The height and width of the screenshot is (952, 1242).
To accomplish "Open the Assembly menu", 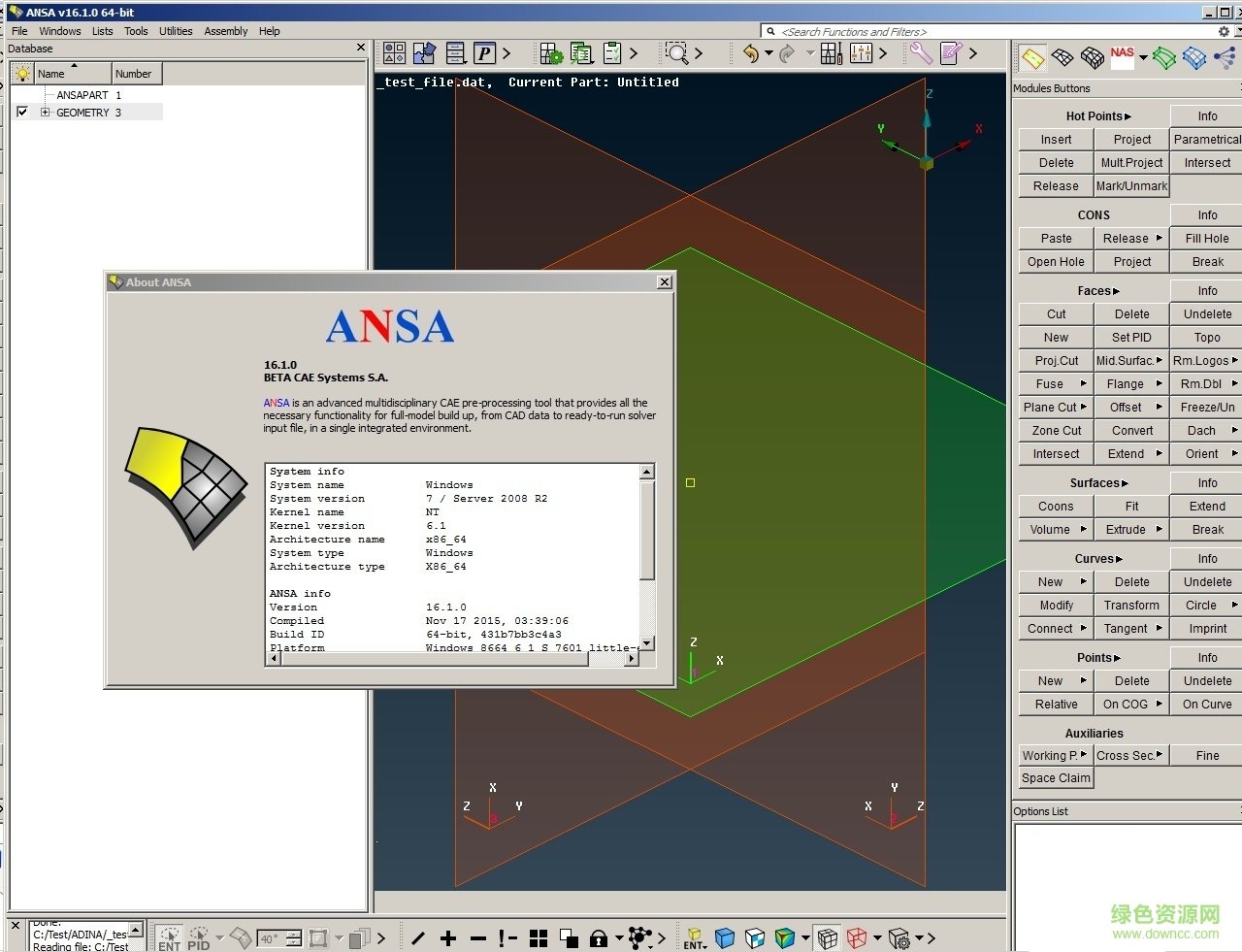I will click(x=225, y=30).
